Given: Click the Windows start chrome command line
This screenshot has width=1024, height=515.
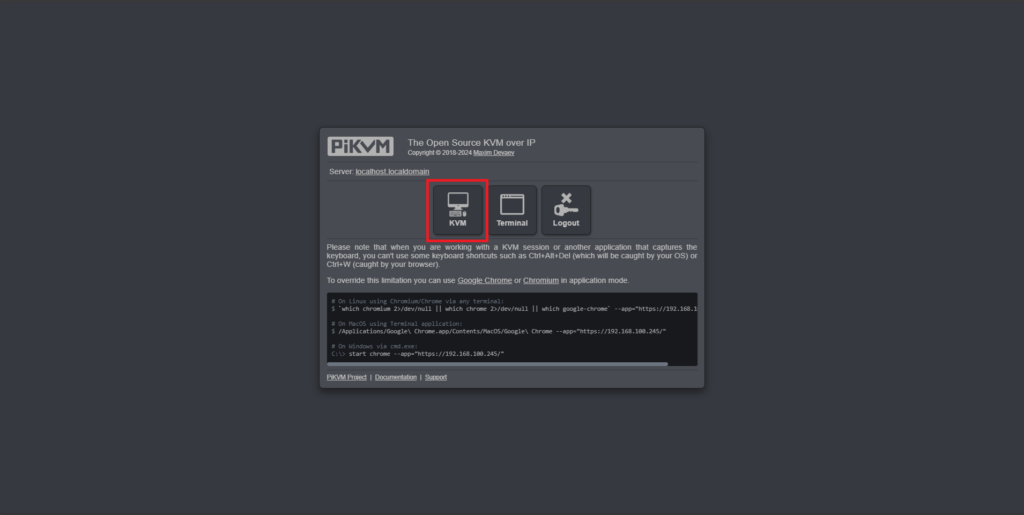Looking at the screenshot, I should coord(418,354).
